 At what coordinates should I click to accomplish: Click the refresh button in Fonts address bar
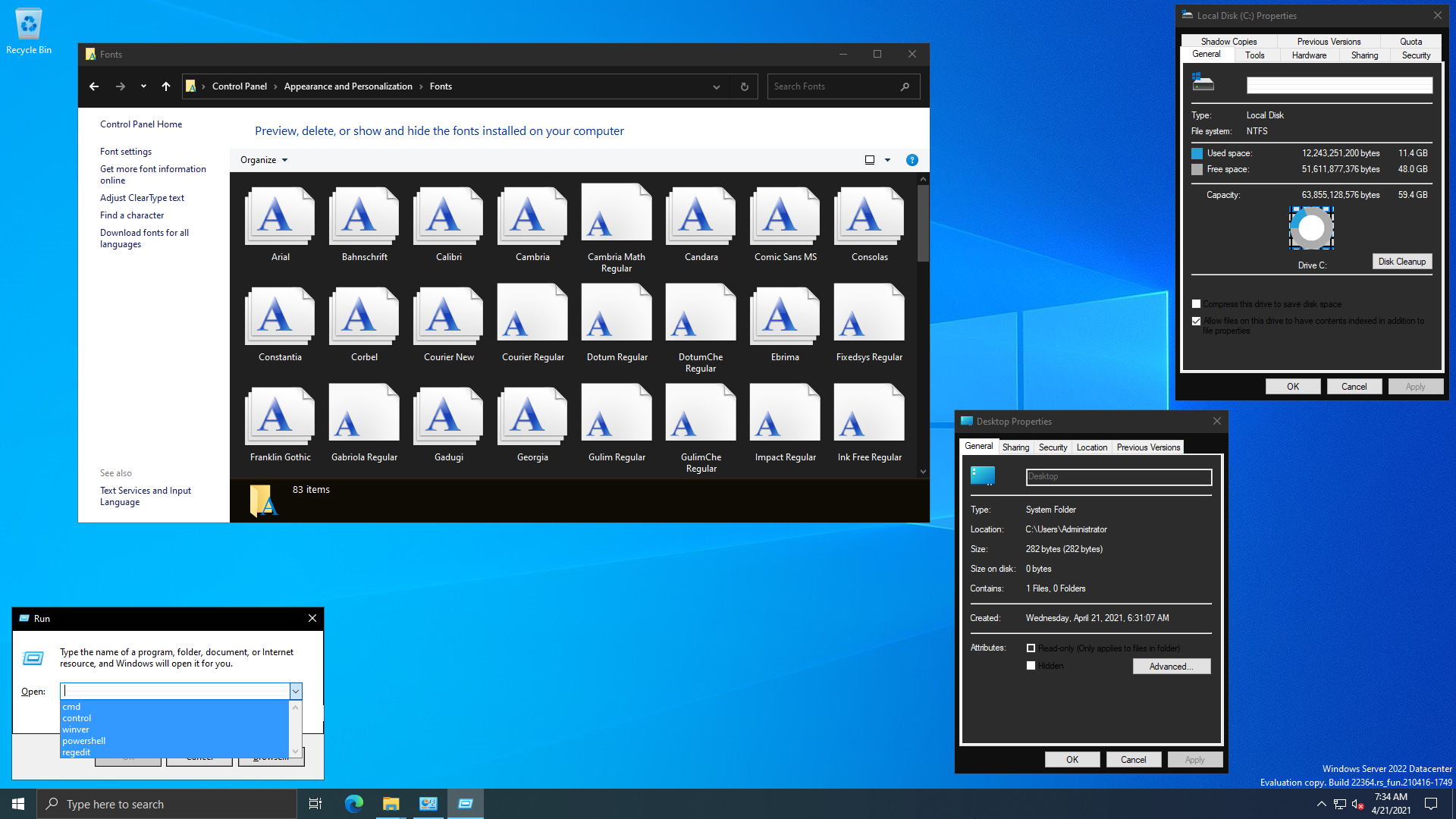(x=744, y=86)
